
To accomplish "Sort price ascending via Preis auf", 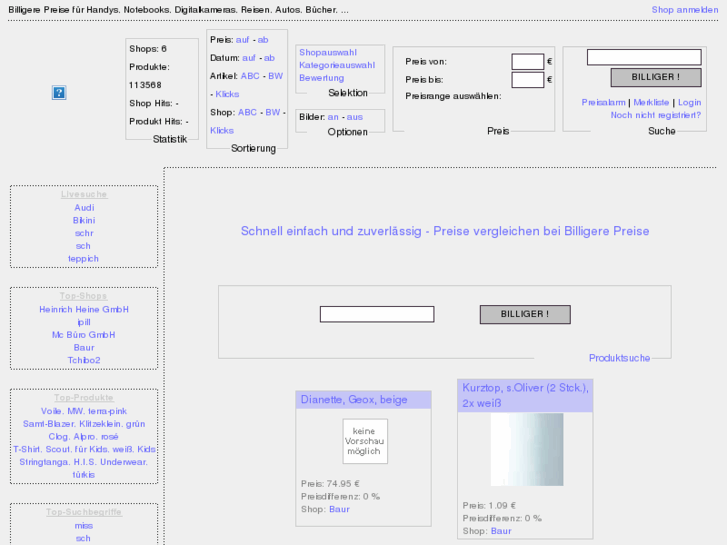I will pos(242,40).
